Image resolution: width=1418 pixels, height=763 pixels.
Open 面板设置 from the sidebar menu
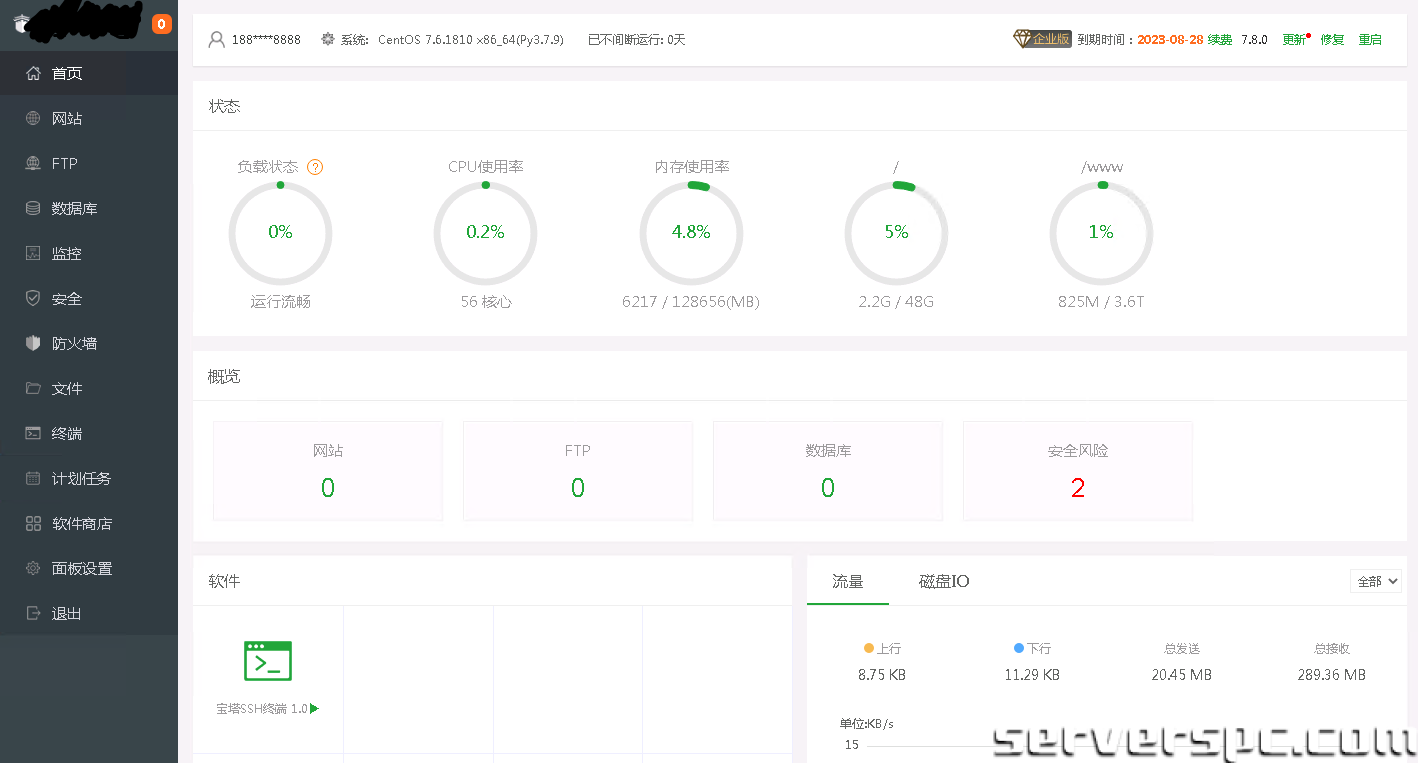(x=81, y=569)
